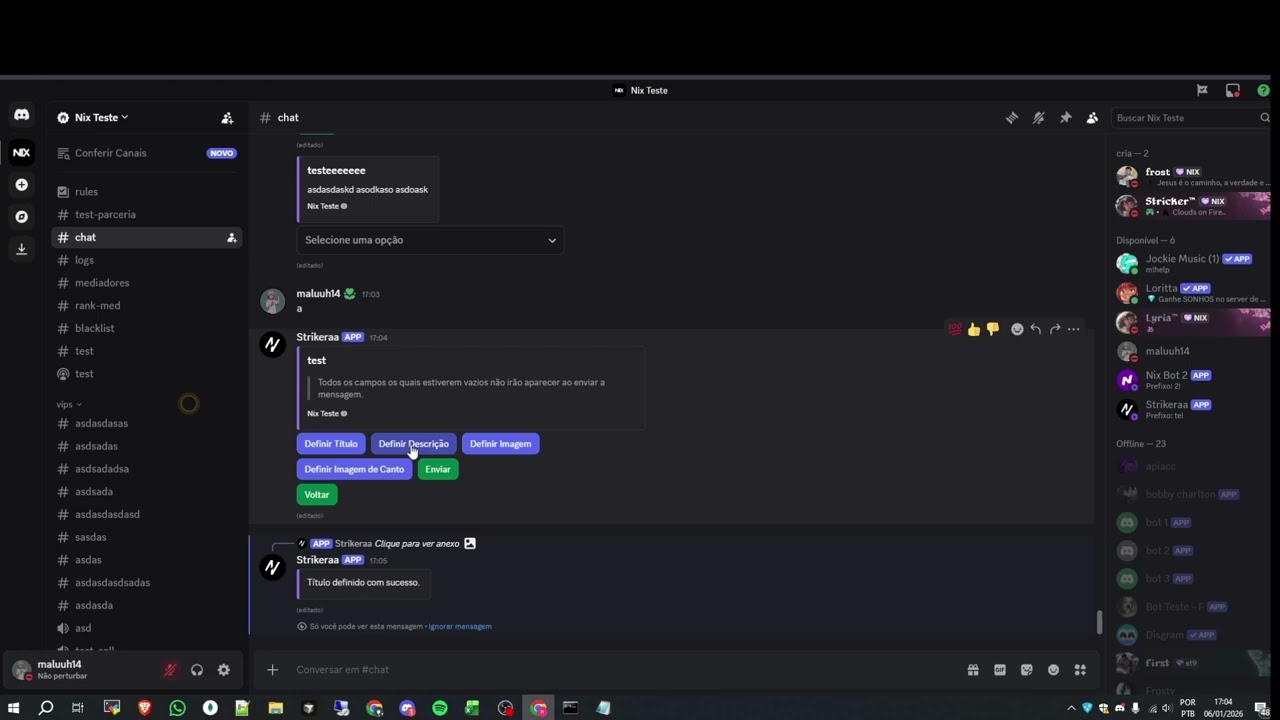Open notification settings bell icon
1280x720 pixels.
[x=1039, y=118]
